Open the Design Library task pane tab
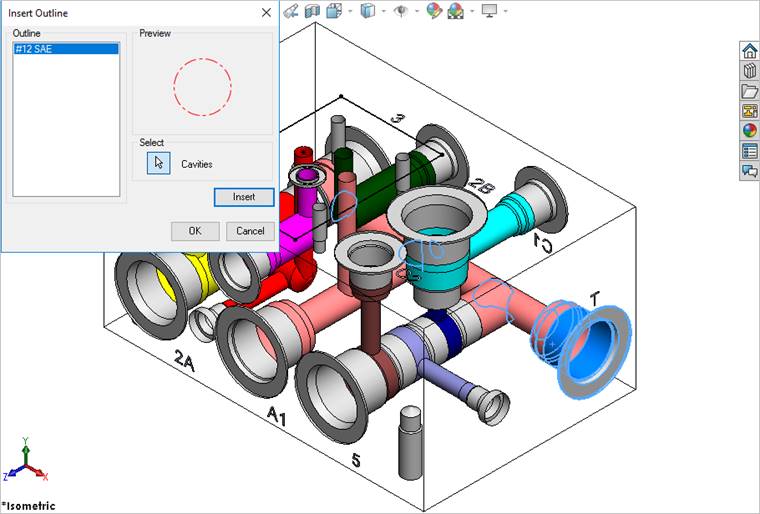760x514 pixels. click(749, 71)
